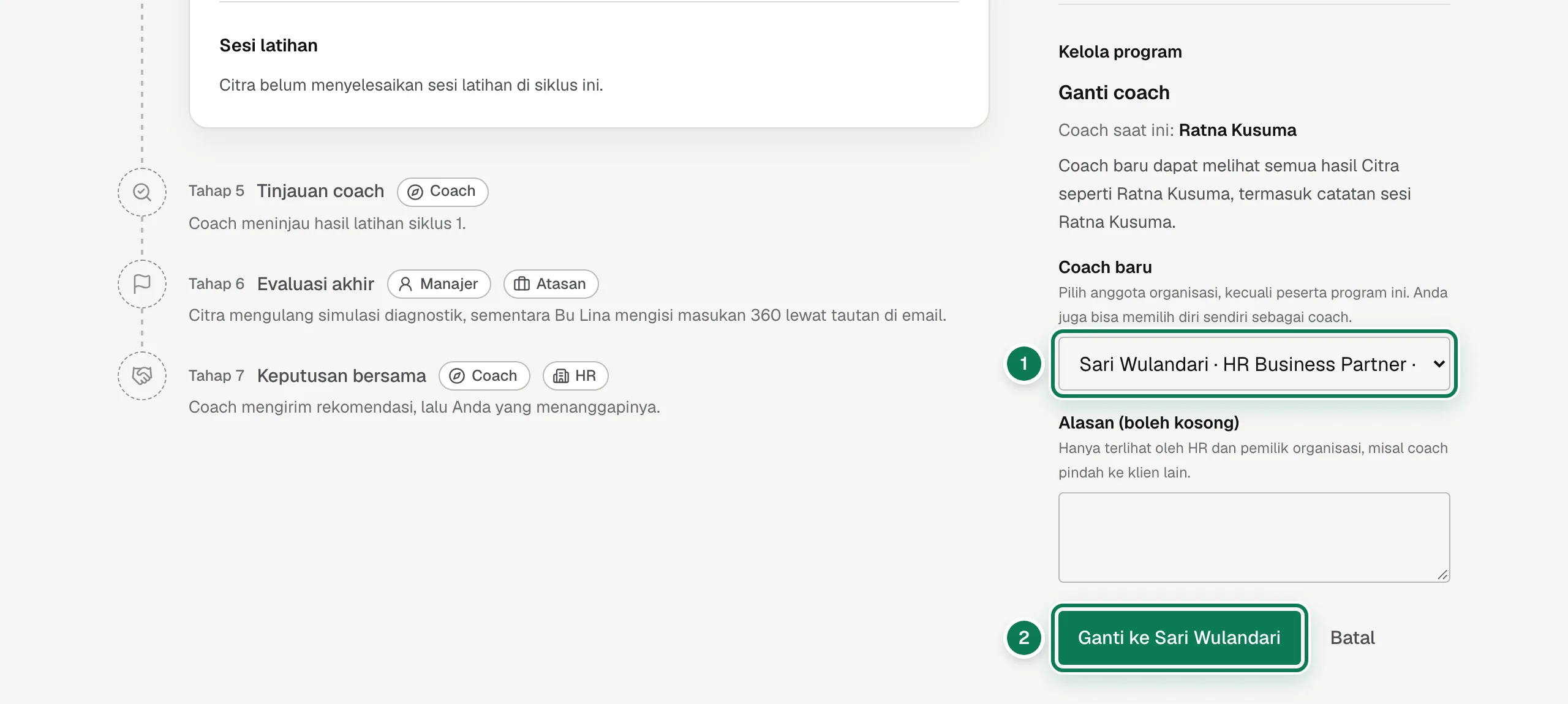Click the current coach name Ratna Kusuma
This screenshot has width=1568, height=704.
click(x=1237, y=130)
